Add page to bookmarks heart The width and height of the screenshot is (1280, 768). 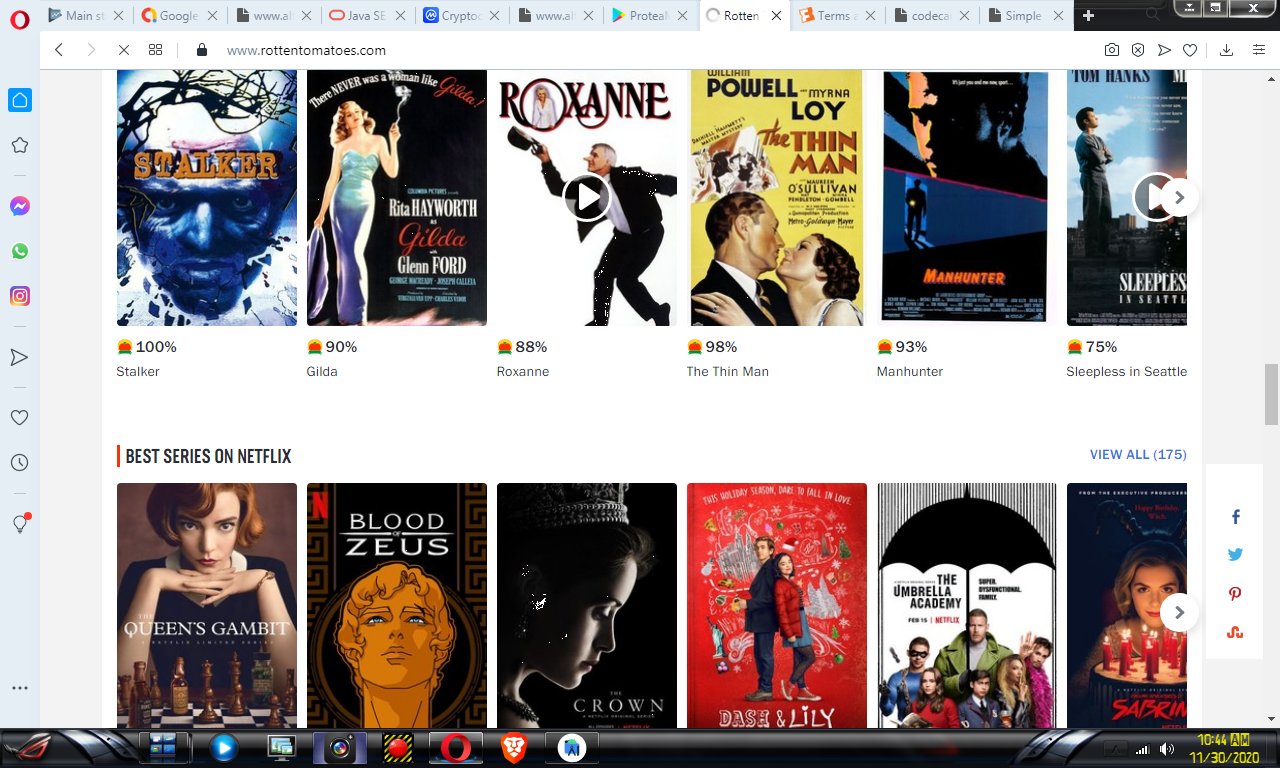click(1190, 50)
